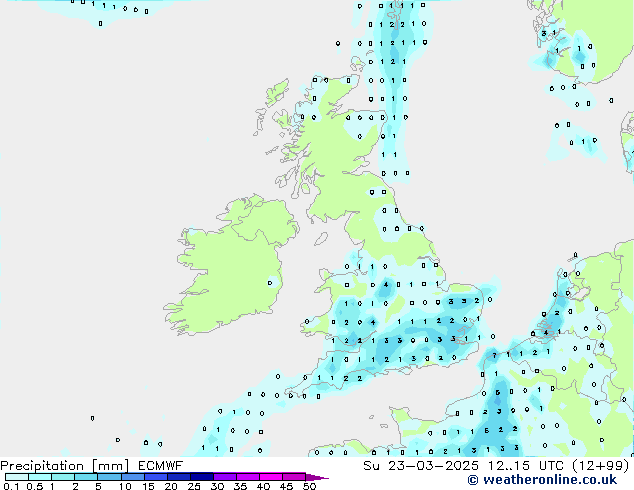Pick the 35–40 mm violet legend swatch
Screen dimensions: 634x490
pyautogui.click(x=248, y=477)
